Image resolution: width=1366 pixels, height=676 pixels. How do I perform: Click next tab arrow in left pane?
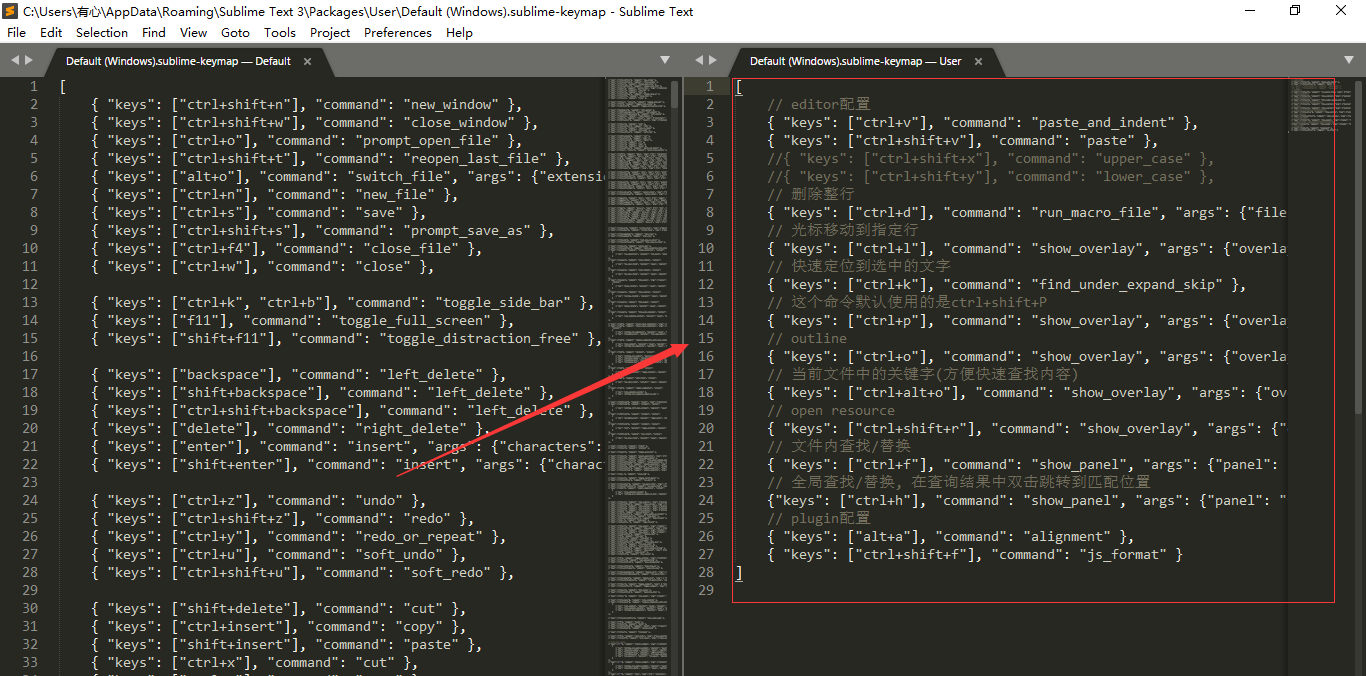(28, 60)
